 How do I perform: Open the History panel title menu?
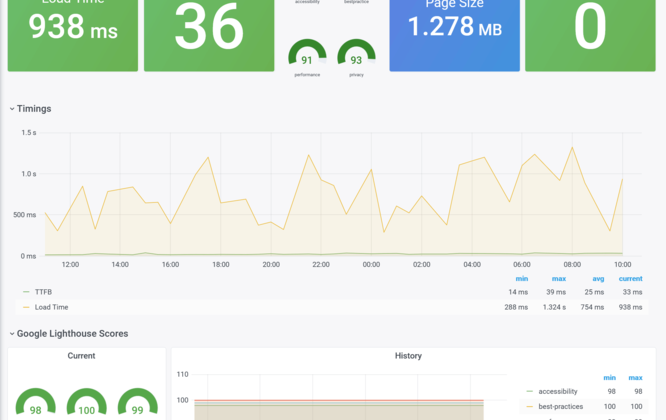(x=408, y=356)
